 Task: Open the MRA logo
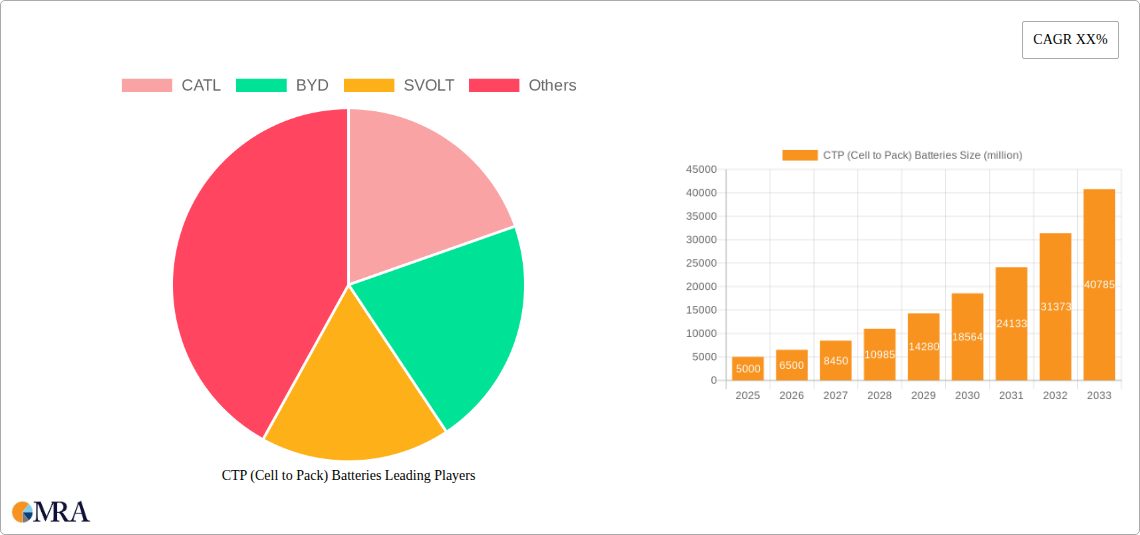click(52, 511)
